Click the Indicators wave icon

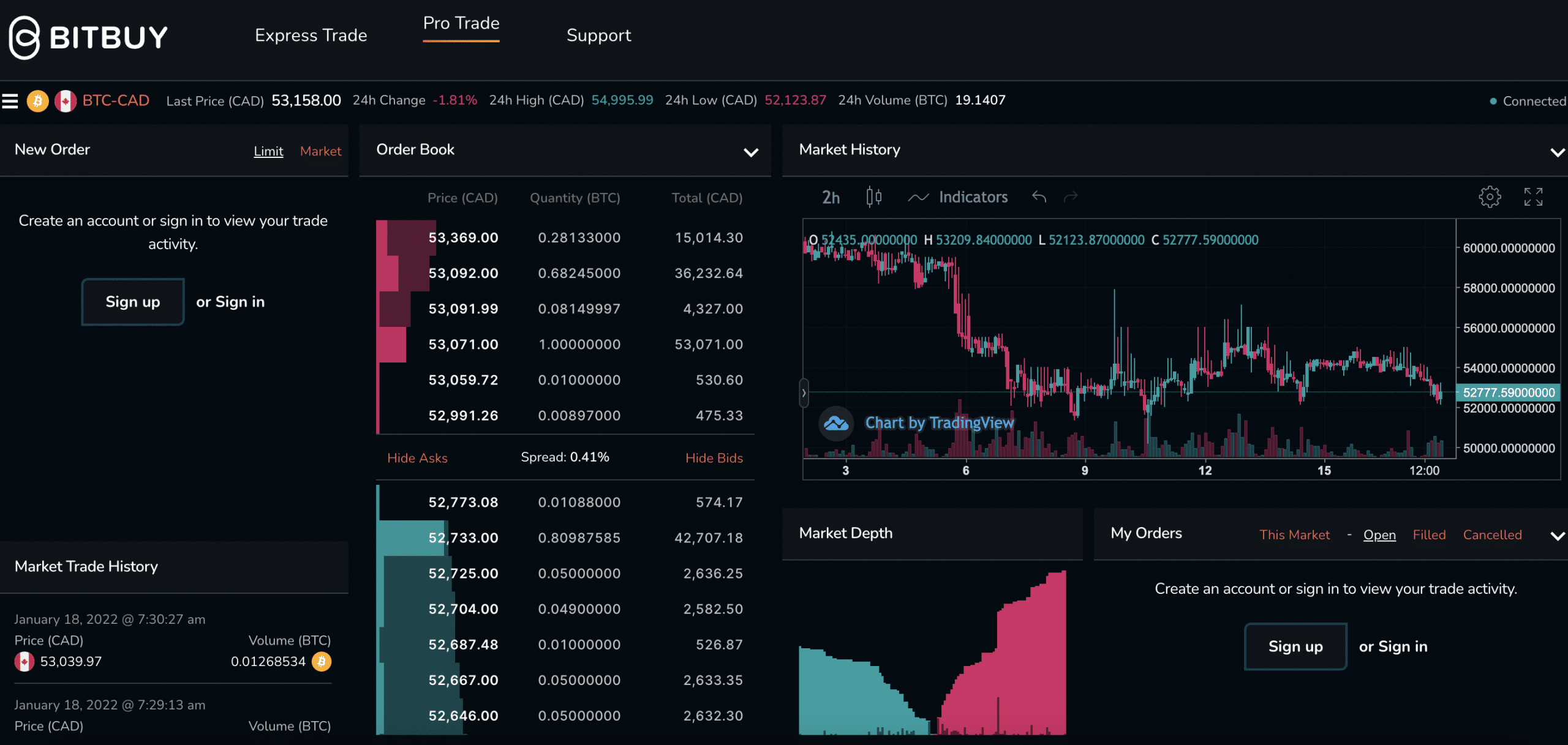tap(918, 197)
